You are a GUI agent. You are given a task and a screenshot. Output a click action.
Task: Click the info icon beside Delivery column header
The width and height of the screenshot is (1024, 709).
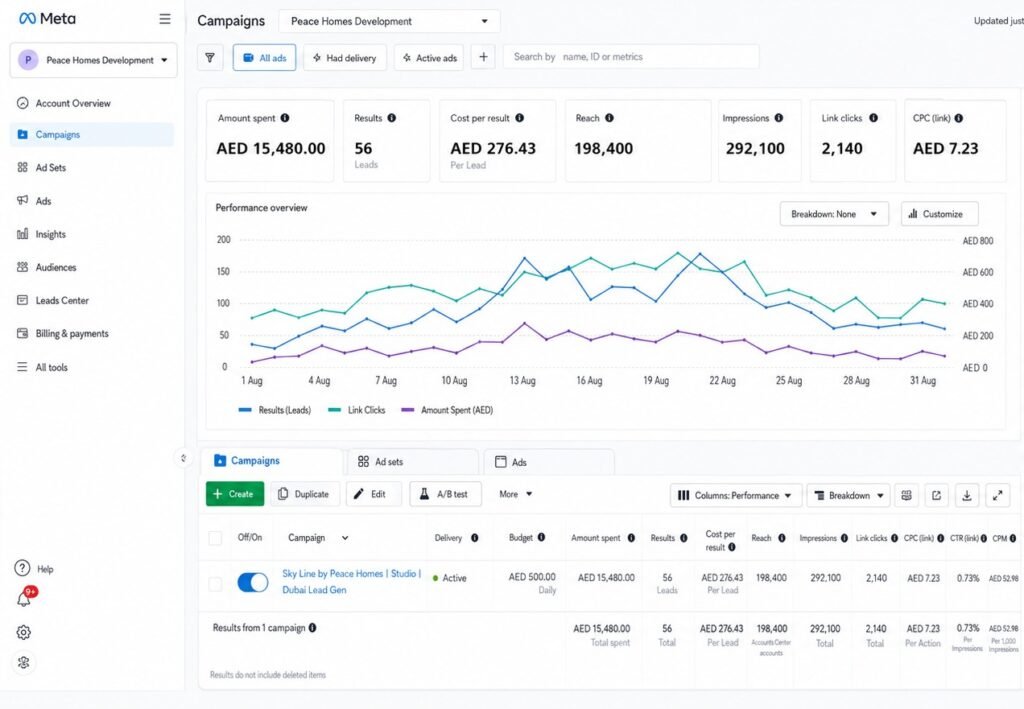[475, 538]
